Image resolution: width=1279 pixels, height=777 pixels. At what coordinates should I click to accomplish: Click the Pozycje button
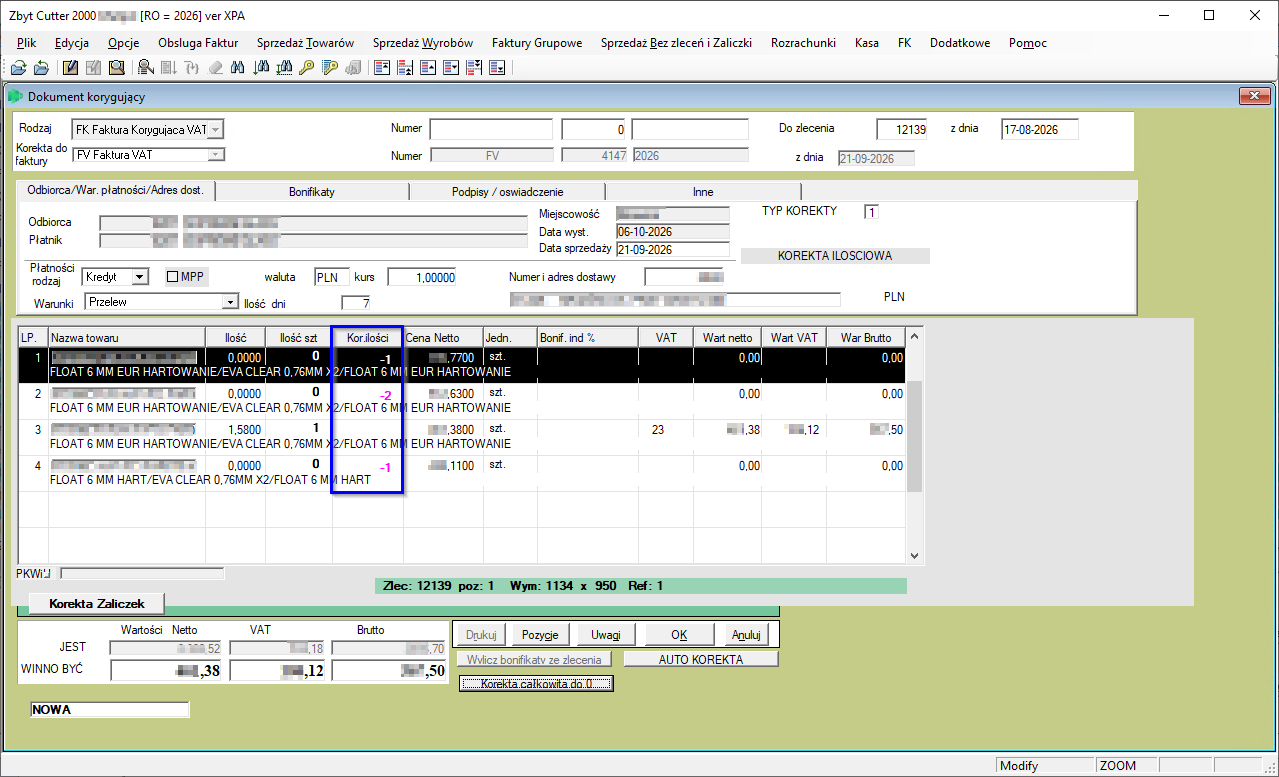click(541, 634)
